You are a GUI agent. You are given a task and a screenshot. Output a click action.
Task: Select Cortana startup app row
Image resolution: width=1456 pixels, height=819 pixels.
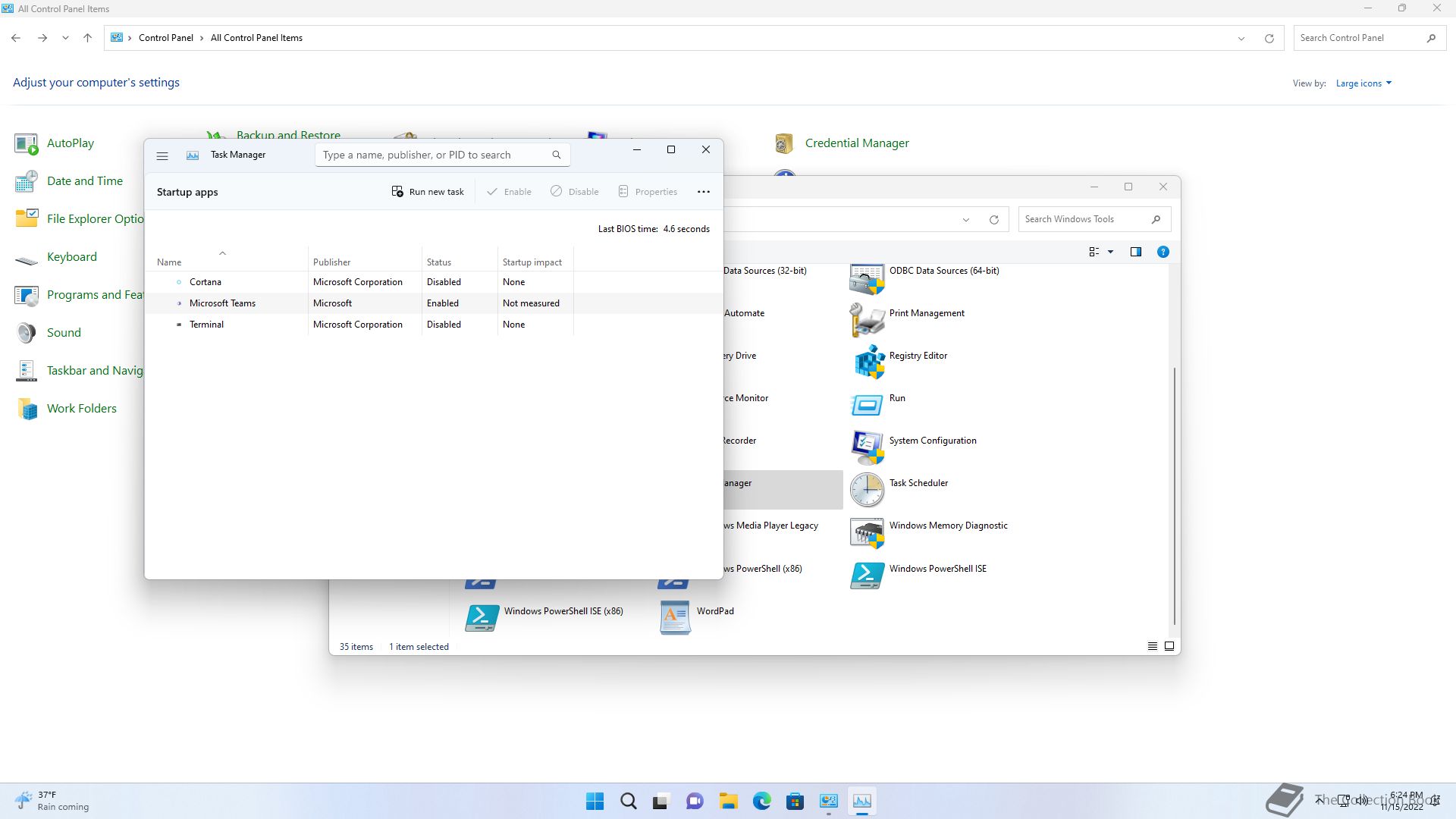click(434, 282)
